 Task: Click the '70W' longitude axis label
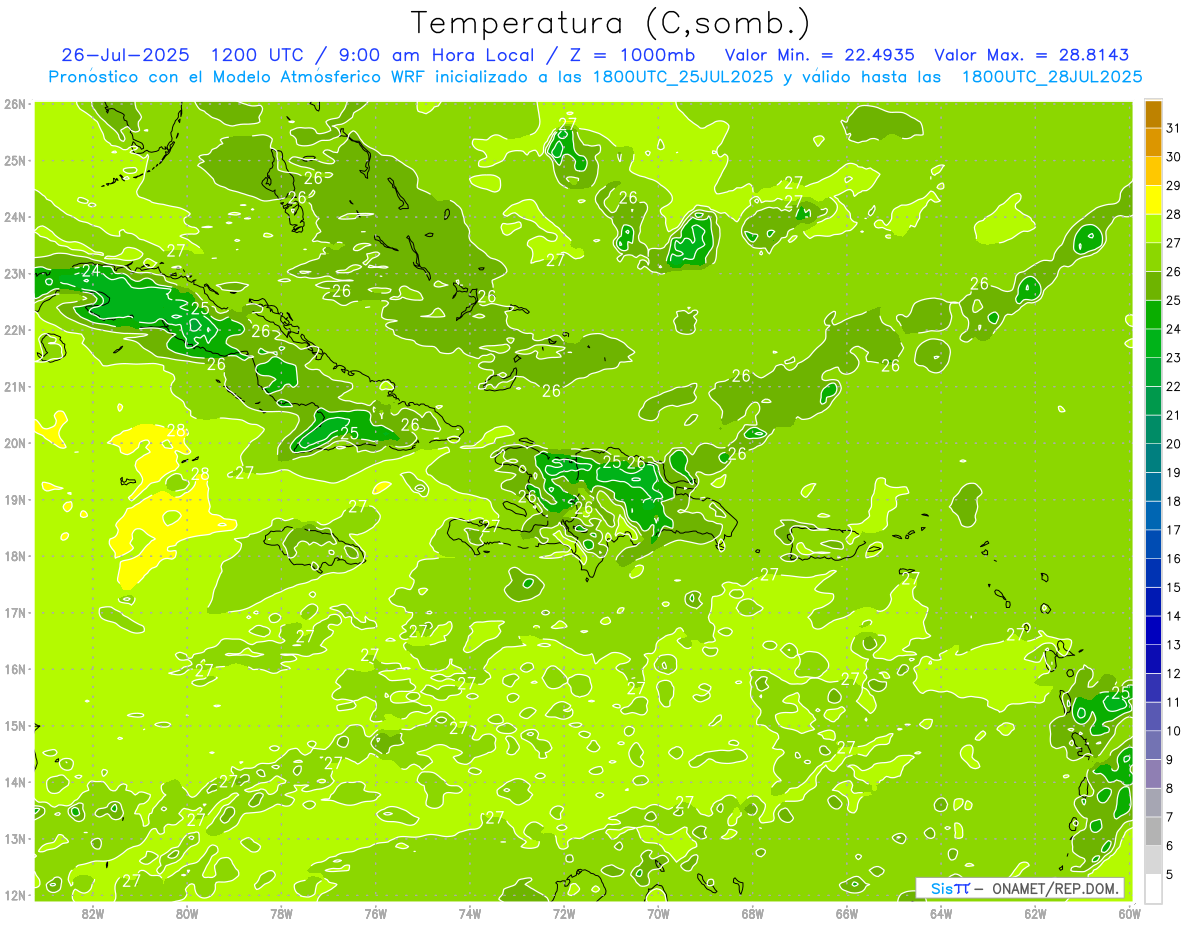(x=658, y=913)
